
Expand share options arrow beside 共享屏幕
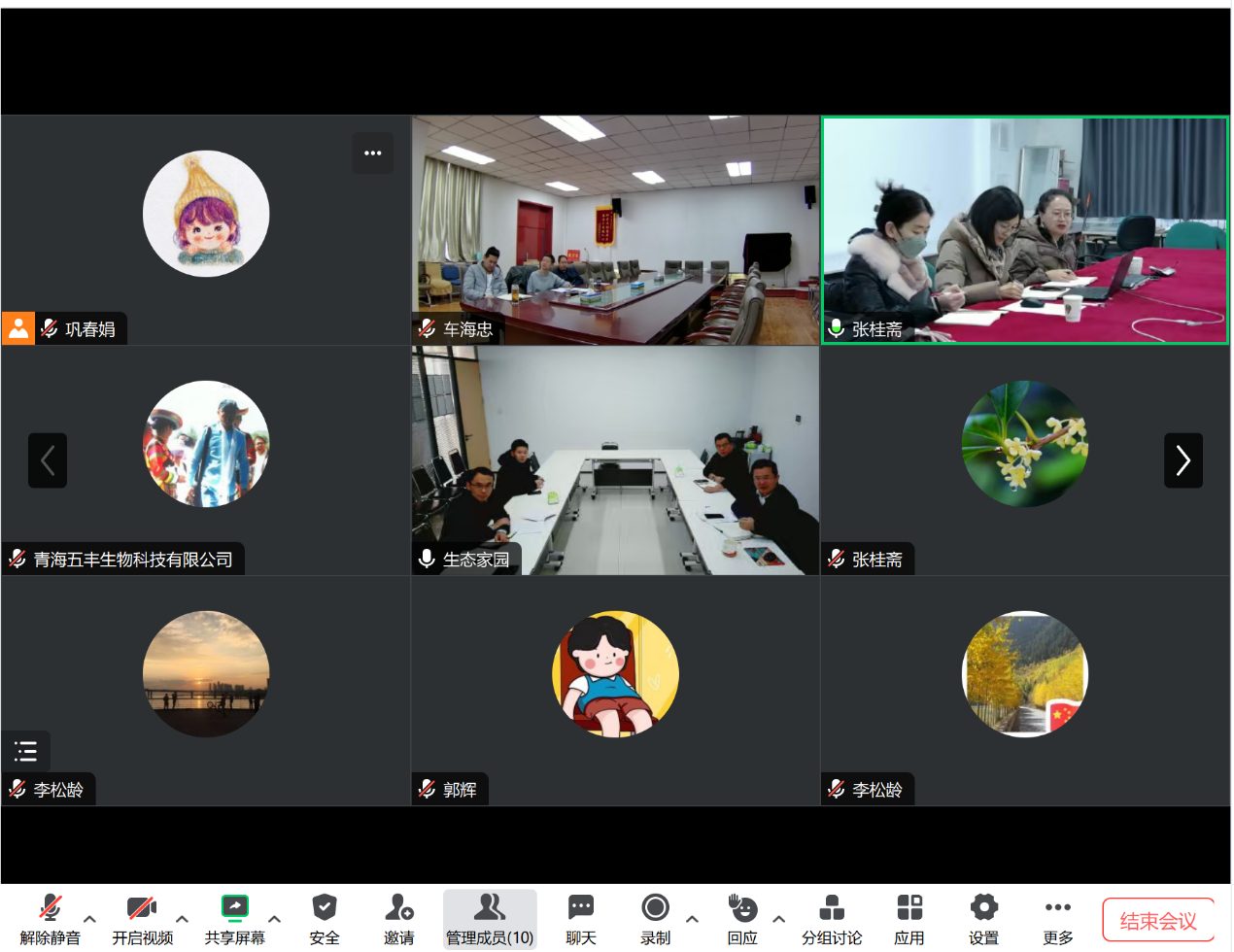(x=274, y=918)
